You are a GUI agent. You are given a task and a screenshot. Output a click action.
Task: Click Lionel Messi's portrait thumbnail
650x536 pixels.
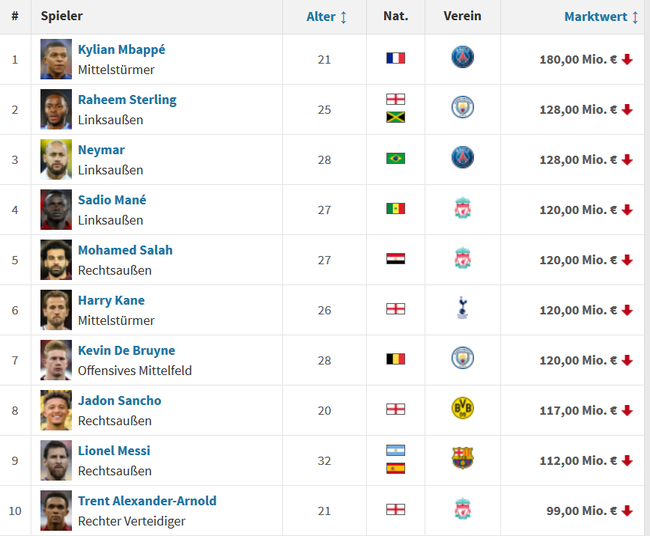tap(56, 460)
